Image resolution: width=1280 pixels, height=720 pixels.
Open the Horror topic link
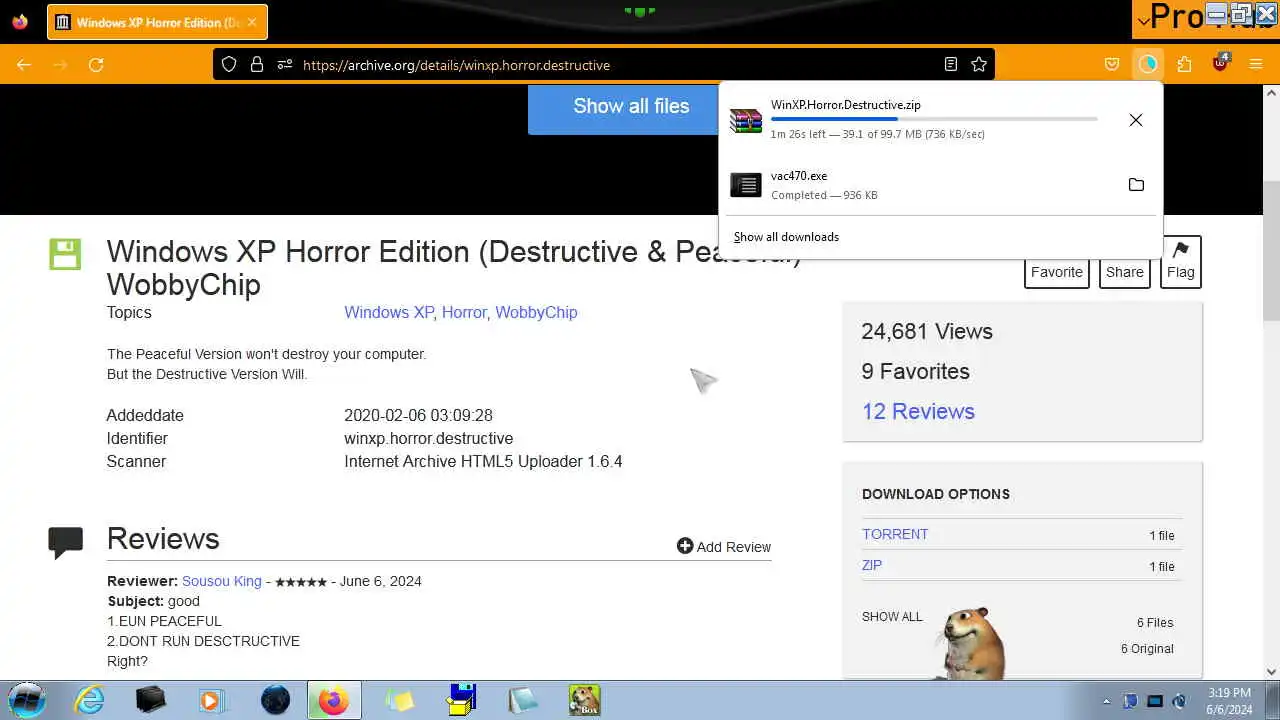[x=464, y=312]
